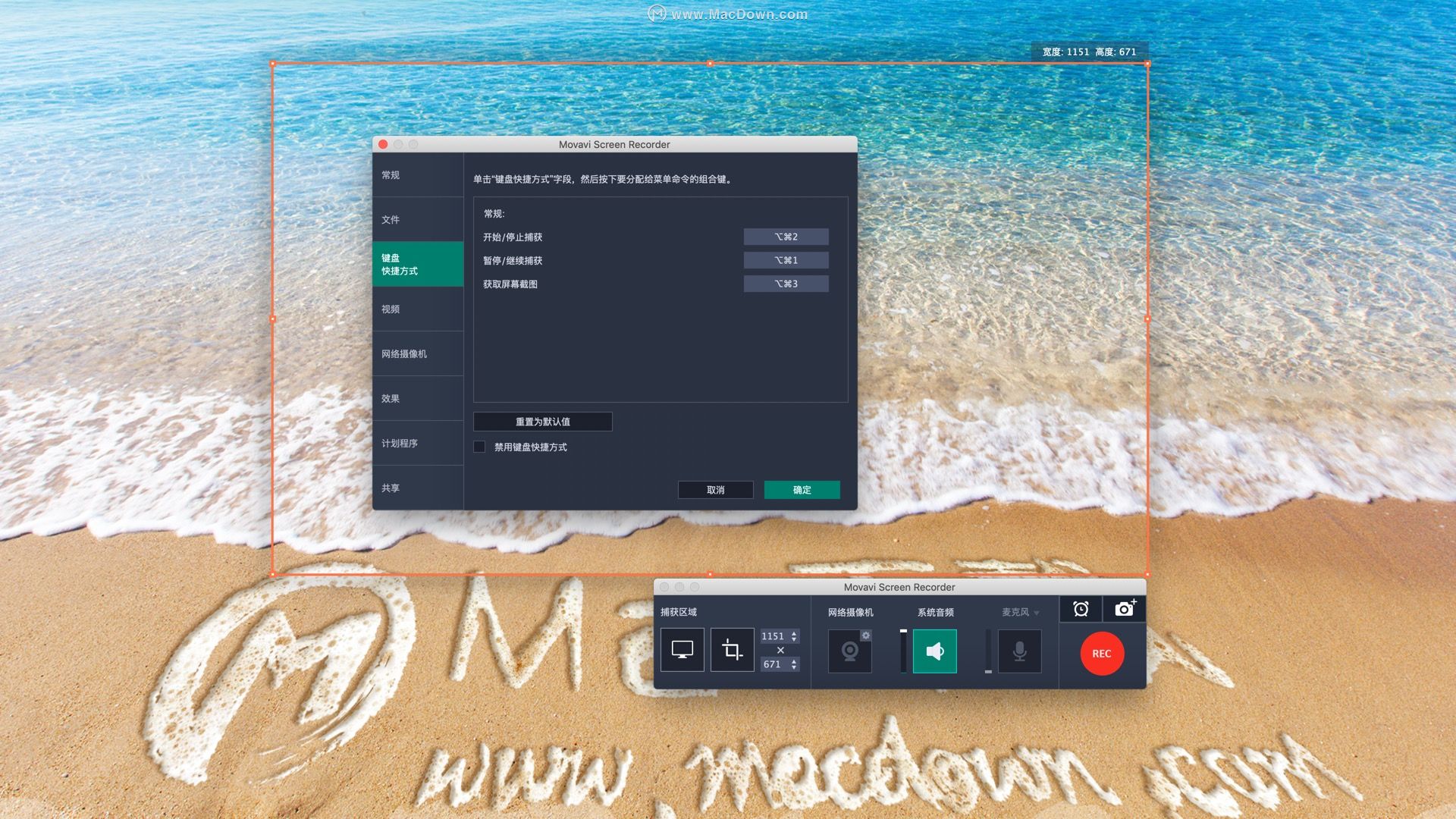Click the capture frame right-middle handle
The image size is (1456, 819).
coord(1147,319)
